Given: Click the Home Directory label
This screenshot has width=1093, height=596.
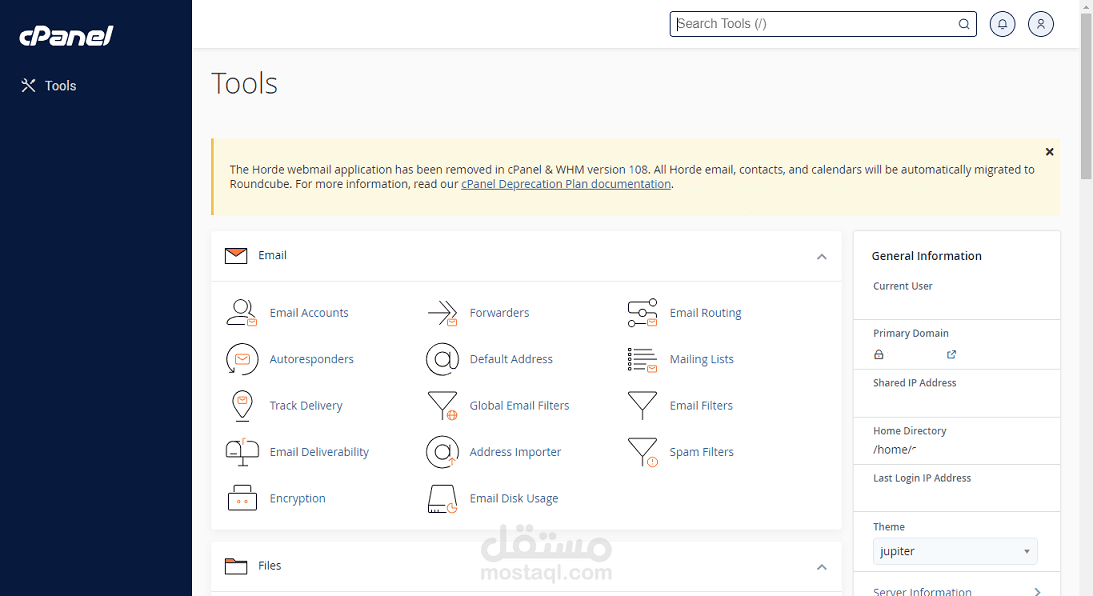Looking at the screenshot, I should pyautogui.click(x=910, y=431).
